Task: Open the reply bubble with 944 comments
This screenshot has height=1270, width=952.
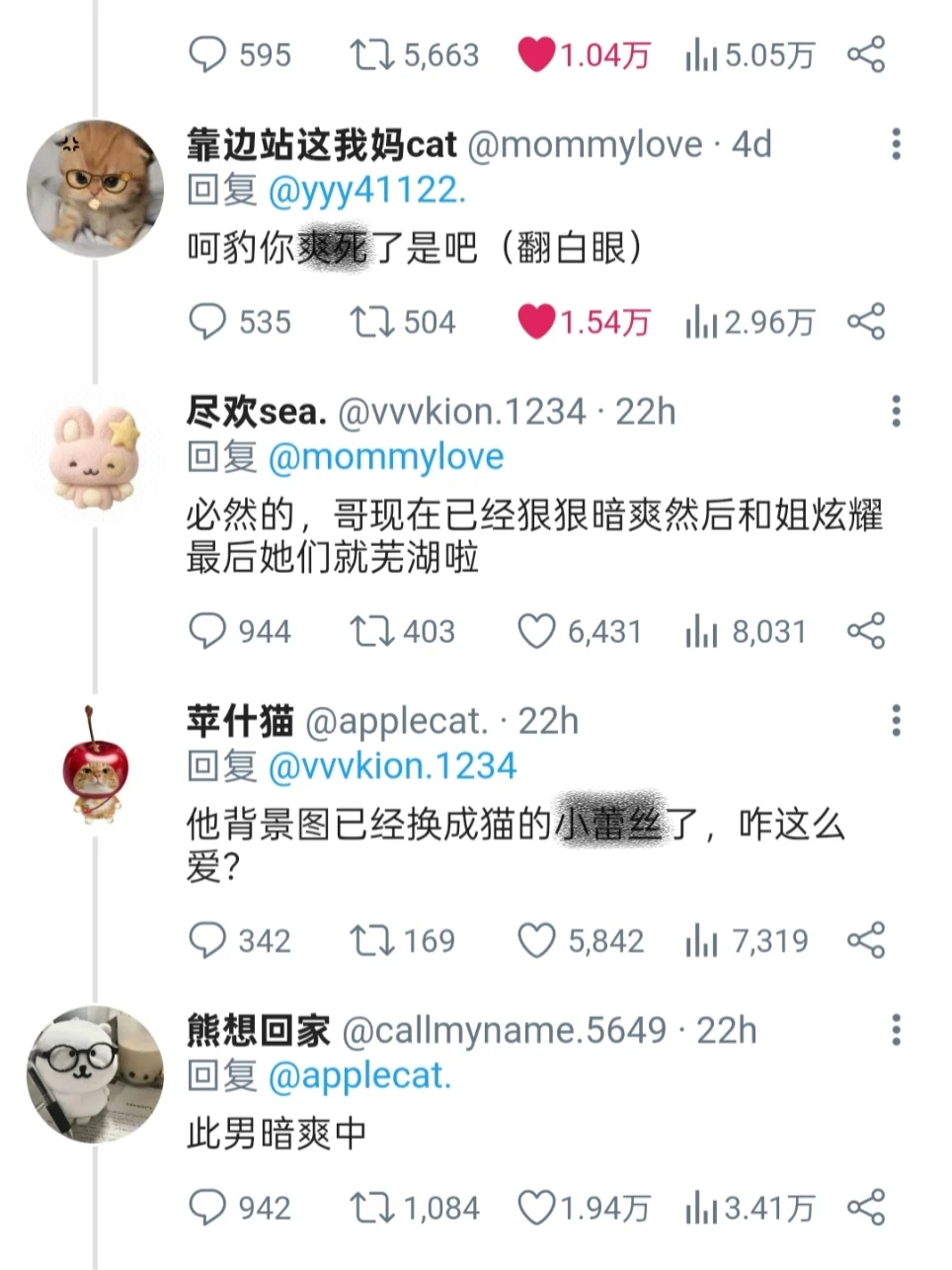Action: (239, 631)
